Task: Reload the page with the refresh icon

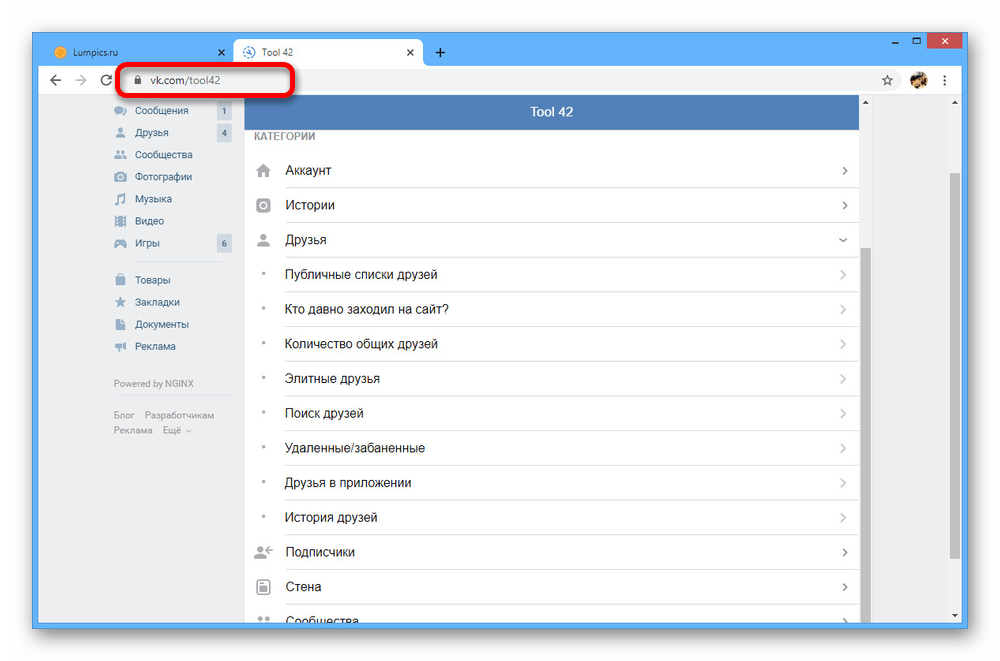Action: [x=107, y=80]
